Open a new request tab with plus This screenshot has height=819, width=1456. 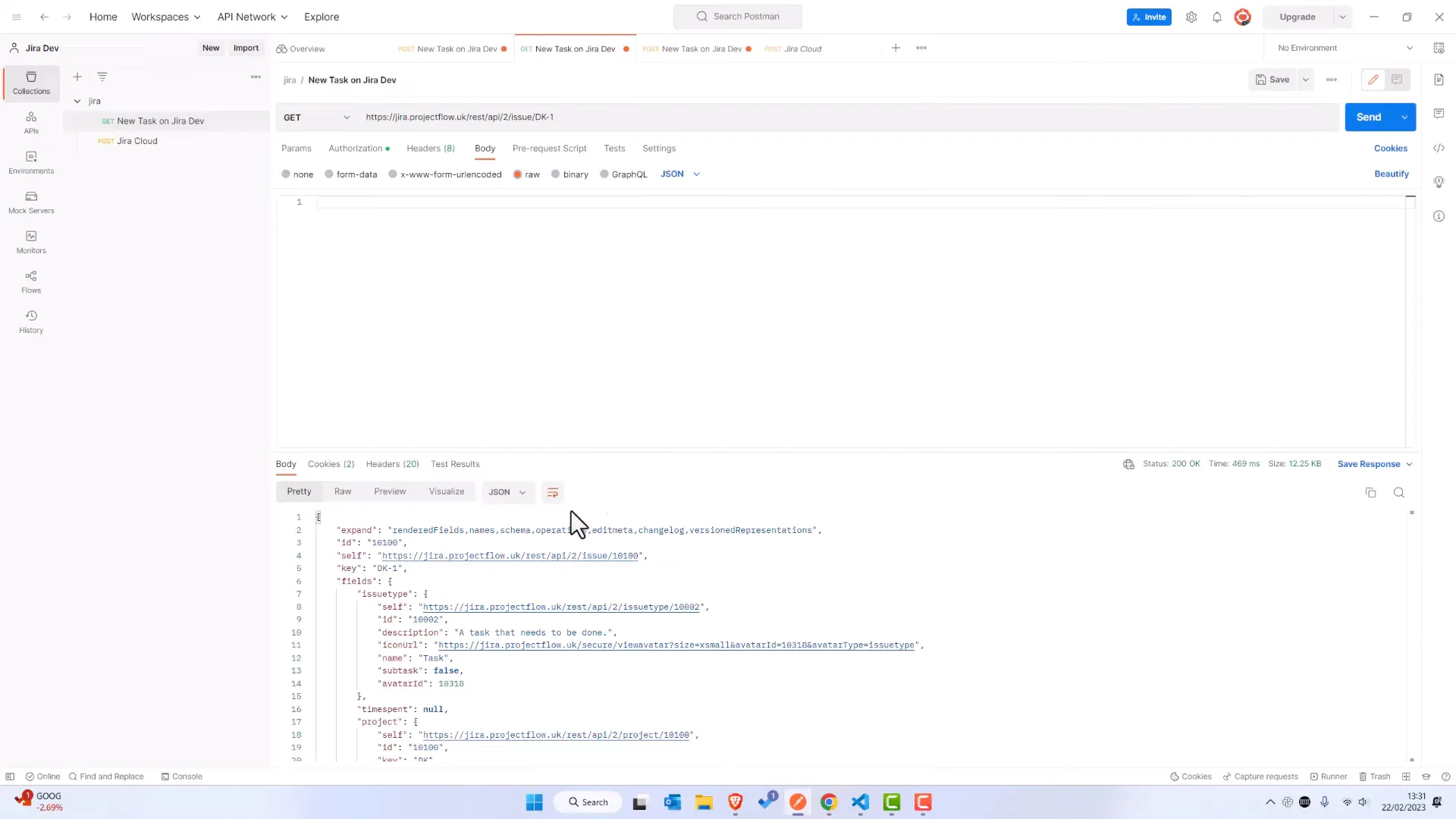pos(896,48)
